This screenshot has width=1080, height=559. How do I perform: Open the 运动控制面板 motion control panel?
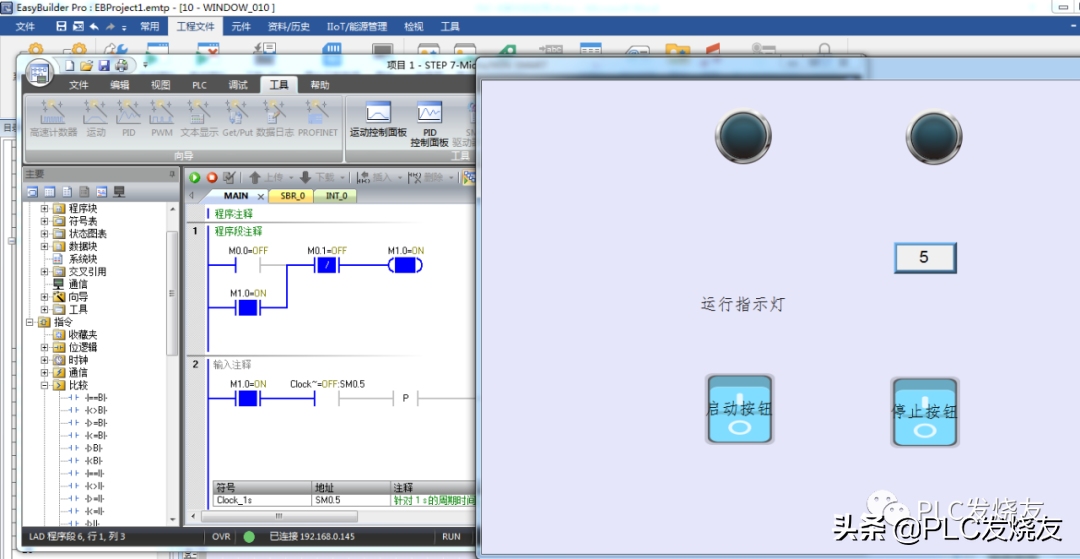click(x=378, y=119)
